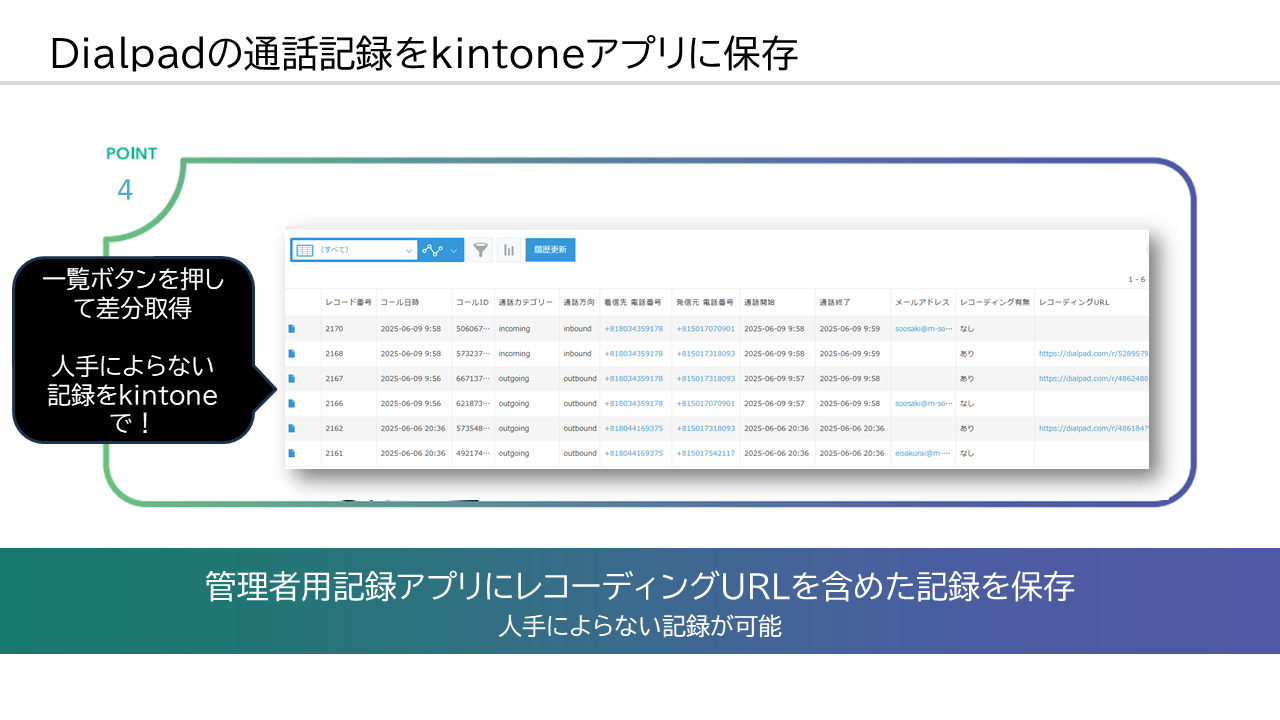1280x720 pixels.
Task: Click the black callout 一覧ボタンを押して差分取得
Action: (x=133, y=350)
